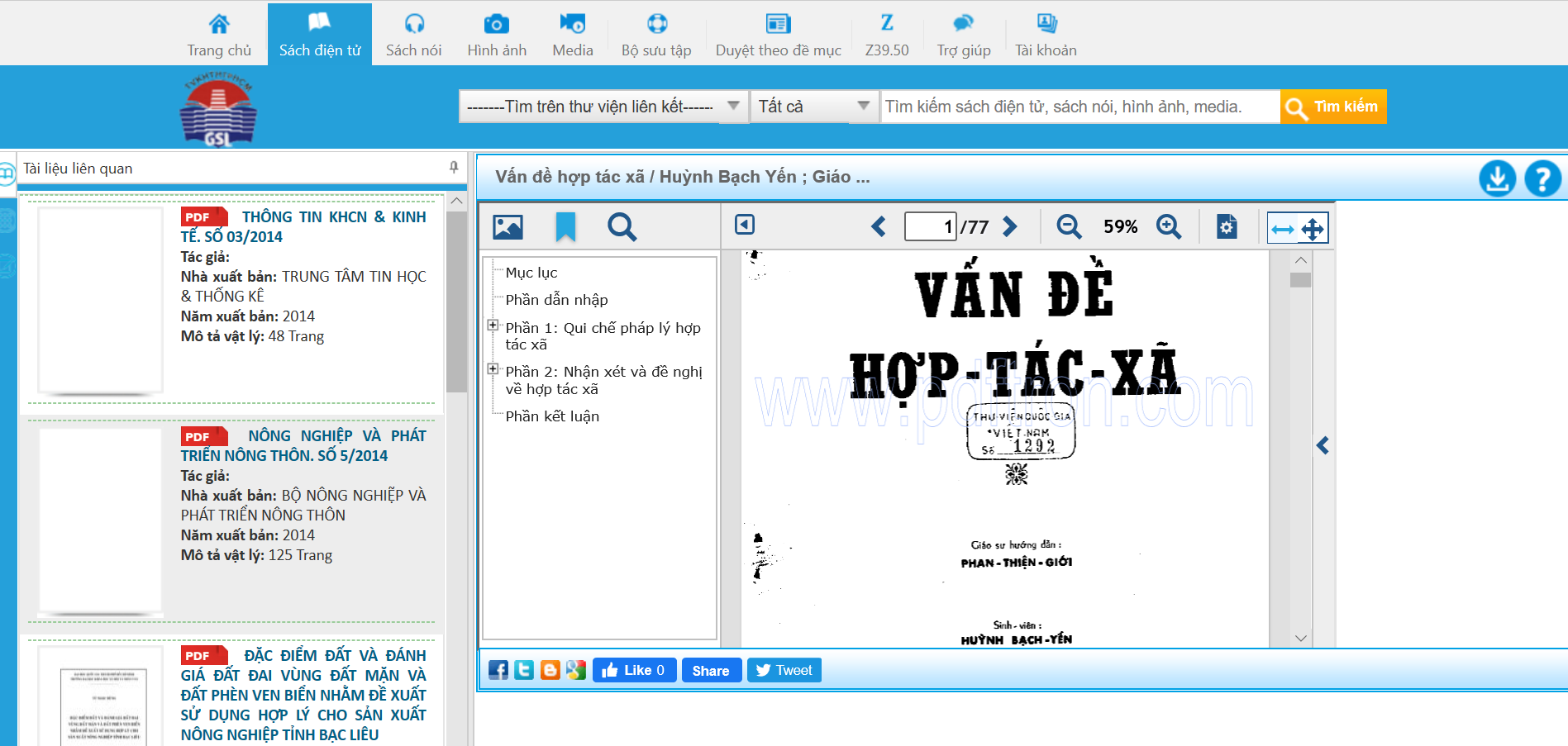Image resolution: width=1568 pixels, height=746 pixels.
Task: Open viewer help question mark icon
Action: click(x=1542, y=178)
